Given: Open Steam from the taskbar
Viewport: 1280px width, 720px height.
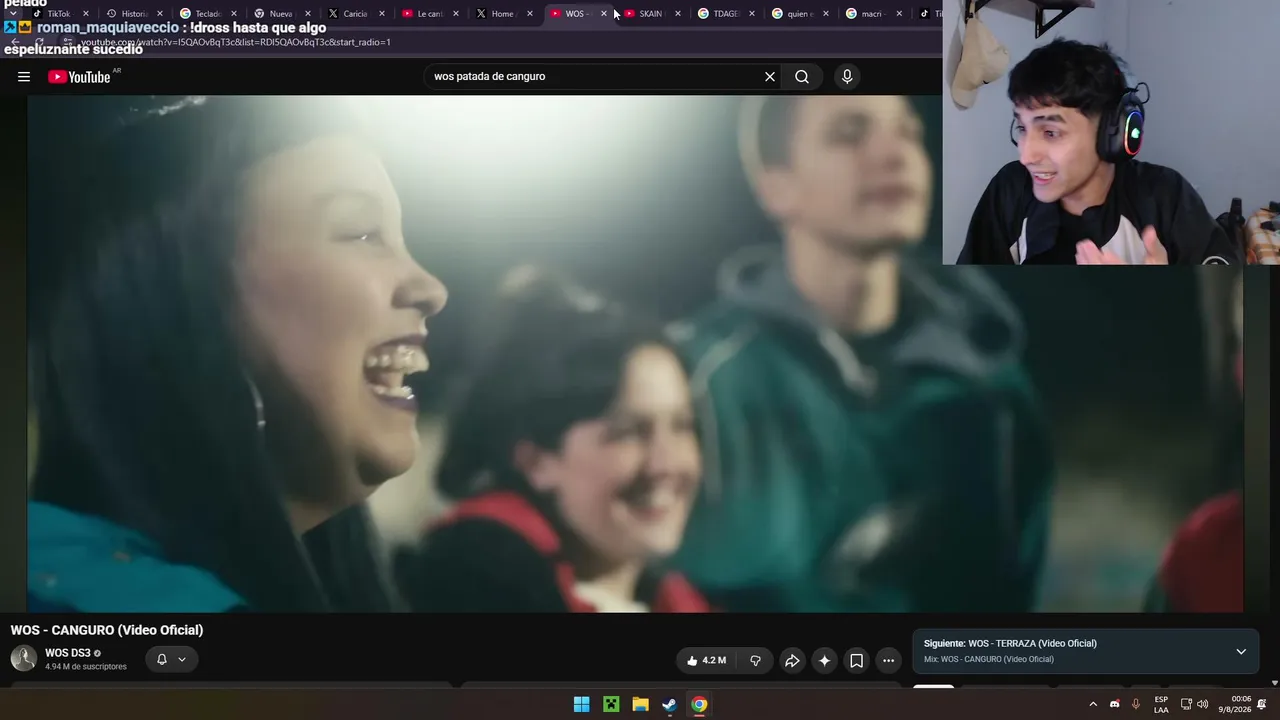Looking at the screenshot, I should coord(669,704).
